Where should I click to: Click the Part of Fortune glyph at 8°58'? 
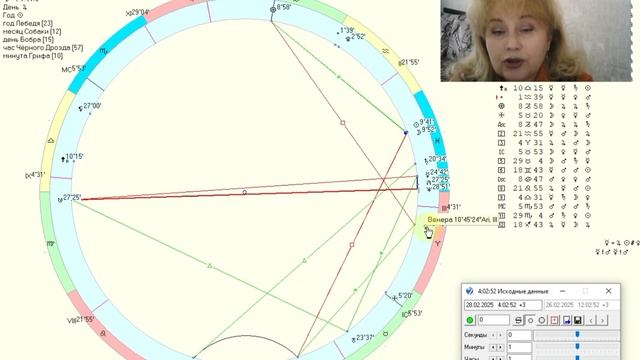[x=273, y=9]
